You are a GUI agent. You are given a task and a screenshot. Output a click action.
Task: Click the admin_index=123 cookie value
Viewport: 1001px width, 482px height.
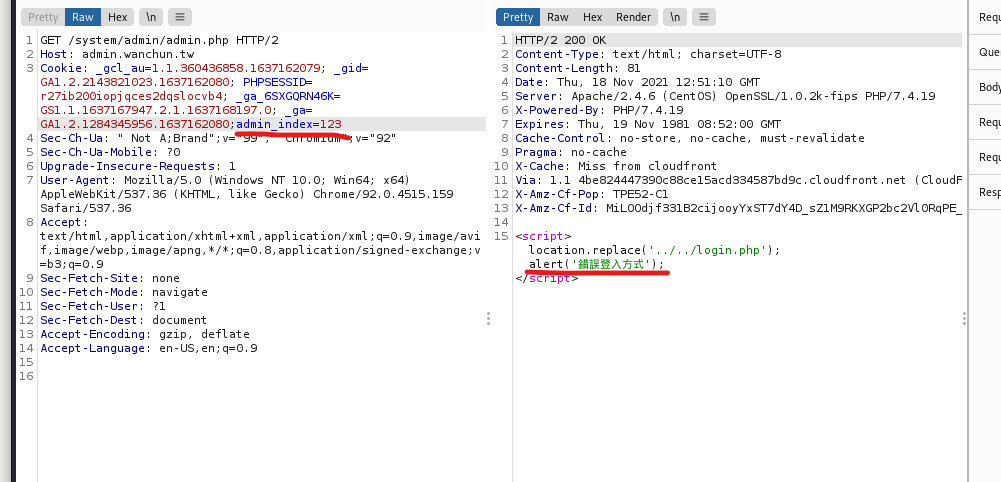(x=289, y=124)
